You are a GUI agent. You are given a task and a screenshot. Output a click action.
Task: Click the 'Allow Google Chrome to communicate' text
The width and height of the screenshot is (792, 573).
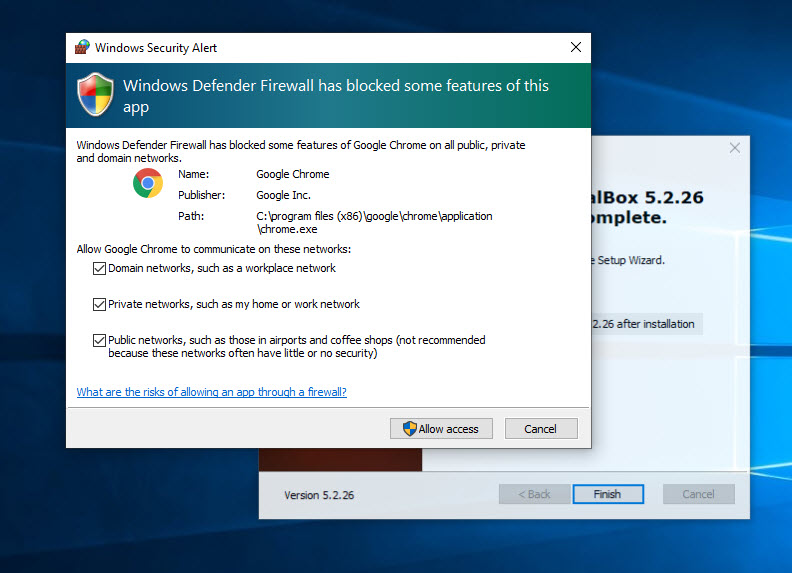[x=214, y=249]
